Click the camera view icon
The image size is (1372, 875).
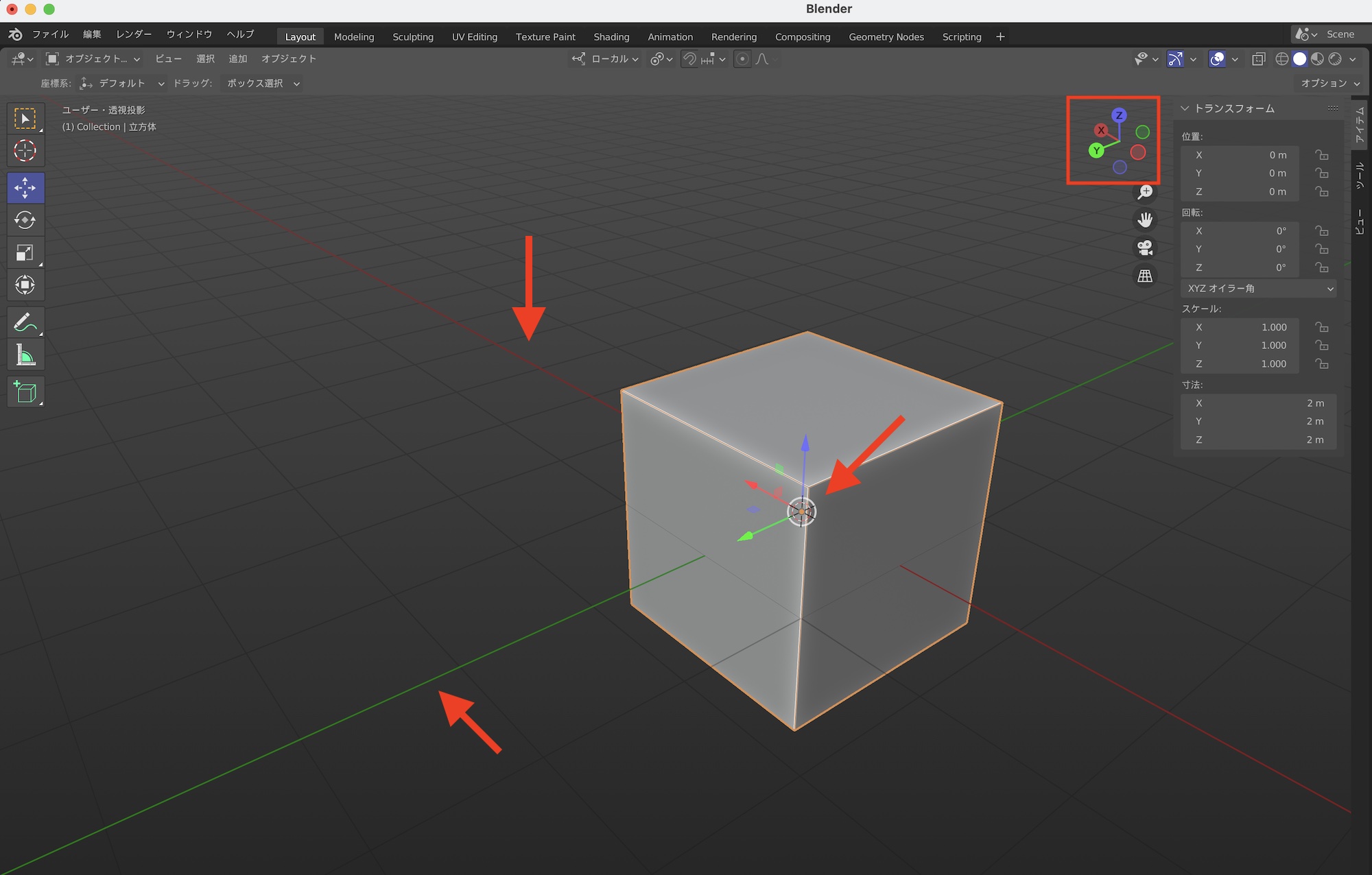coord(1145,248)
